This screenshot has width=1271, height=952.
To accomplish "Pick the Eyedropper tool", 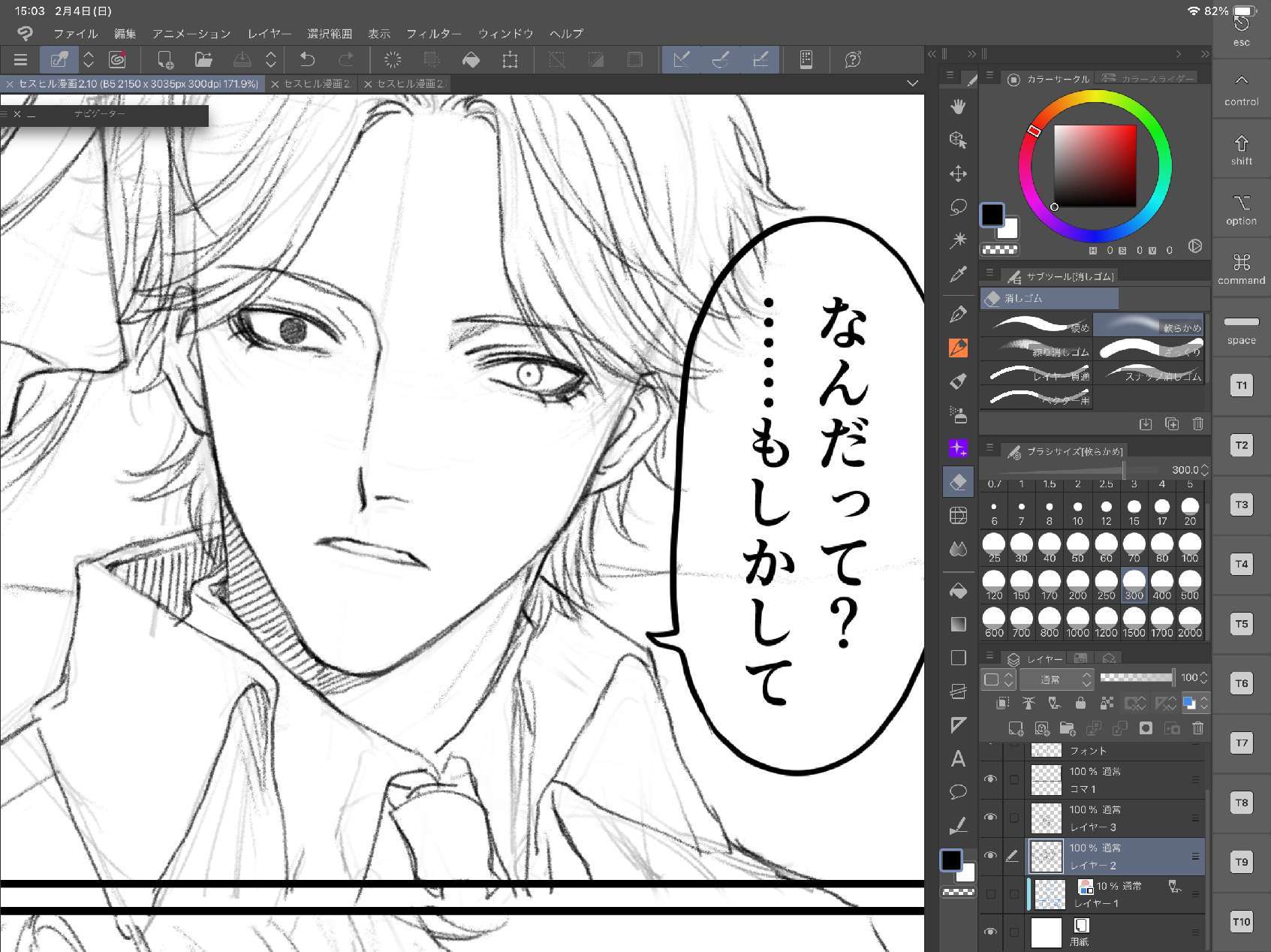I will point(958,276).
